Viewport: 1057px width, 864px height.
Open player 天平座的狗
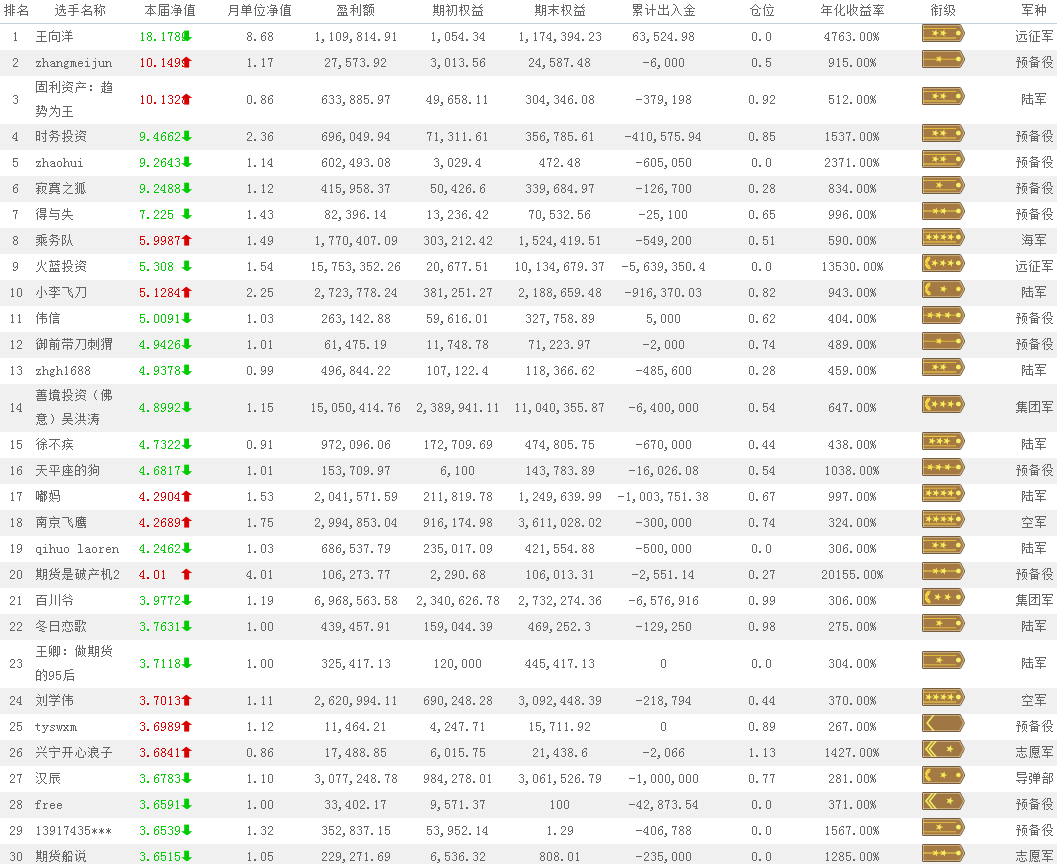coord(67,470)
